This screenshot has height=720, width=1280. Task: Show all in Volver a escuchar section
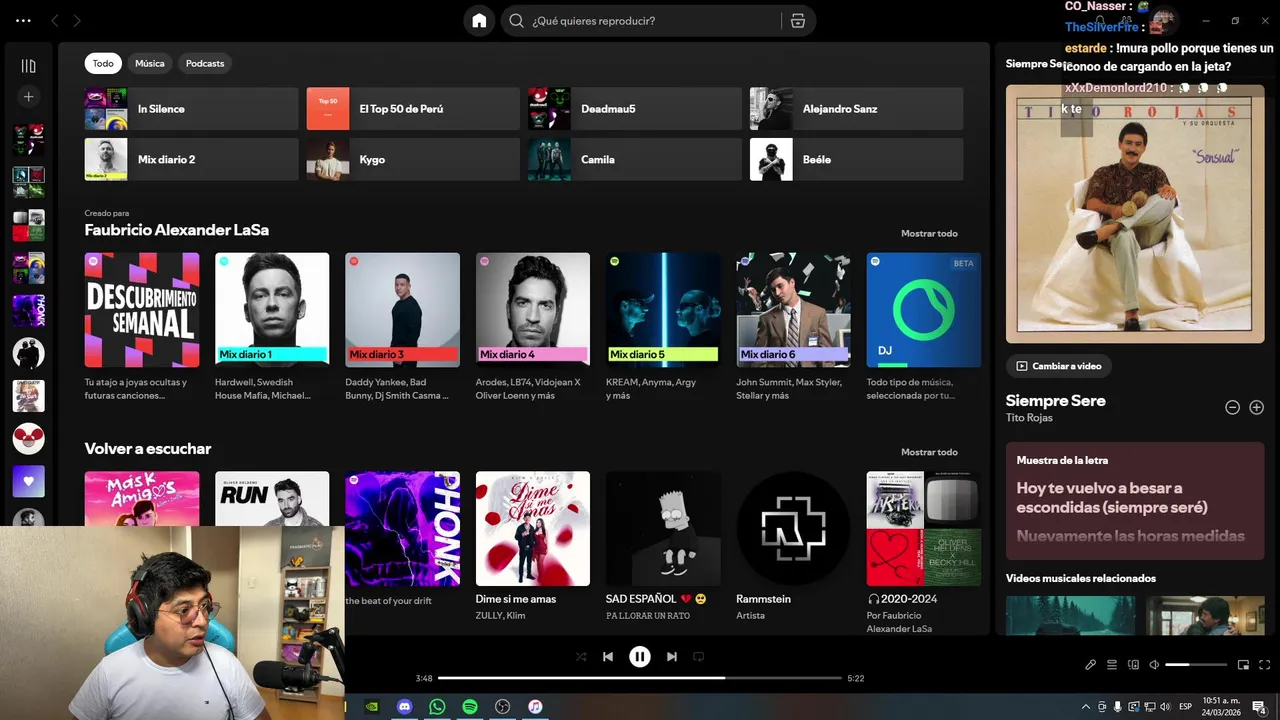[x=929, y=452]
